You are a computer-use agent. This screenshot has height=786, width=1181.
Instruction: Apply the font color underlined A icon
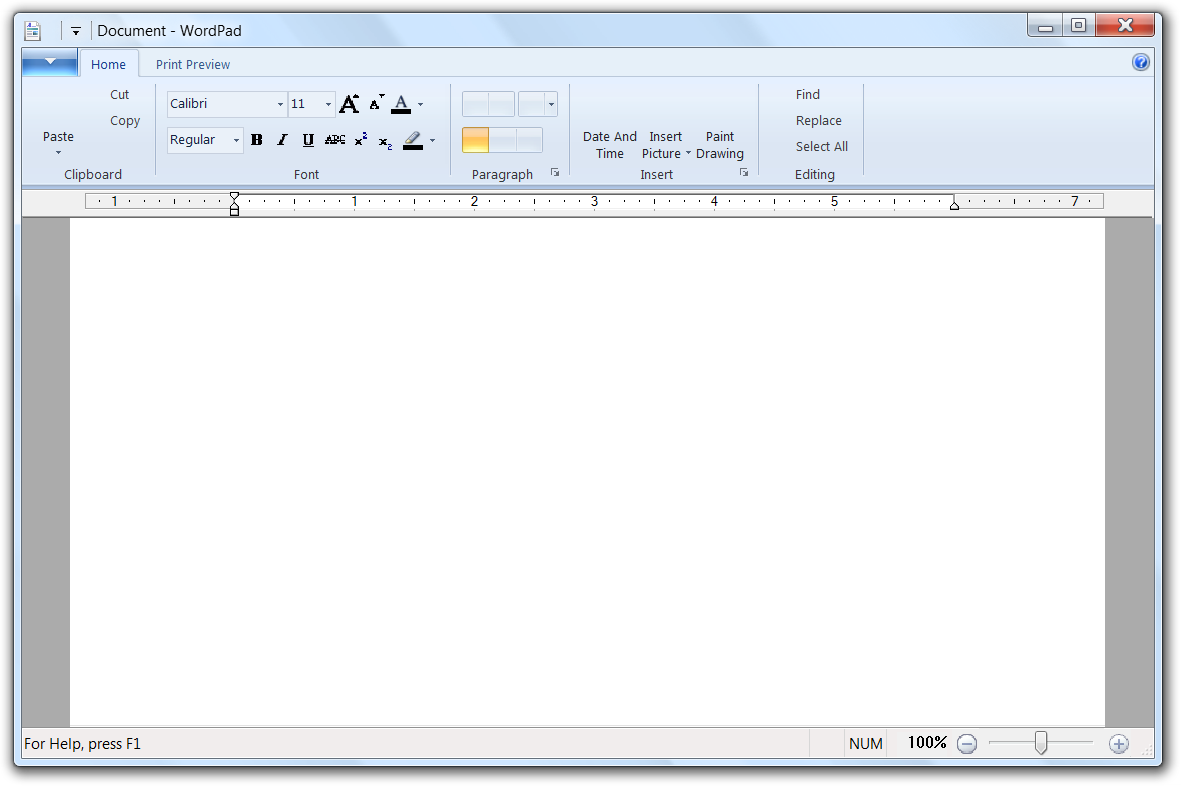[401, 104]
